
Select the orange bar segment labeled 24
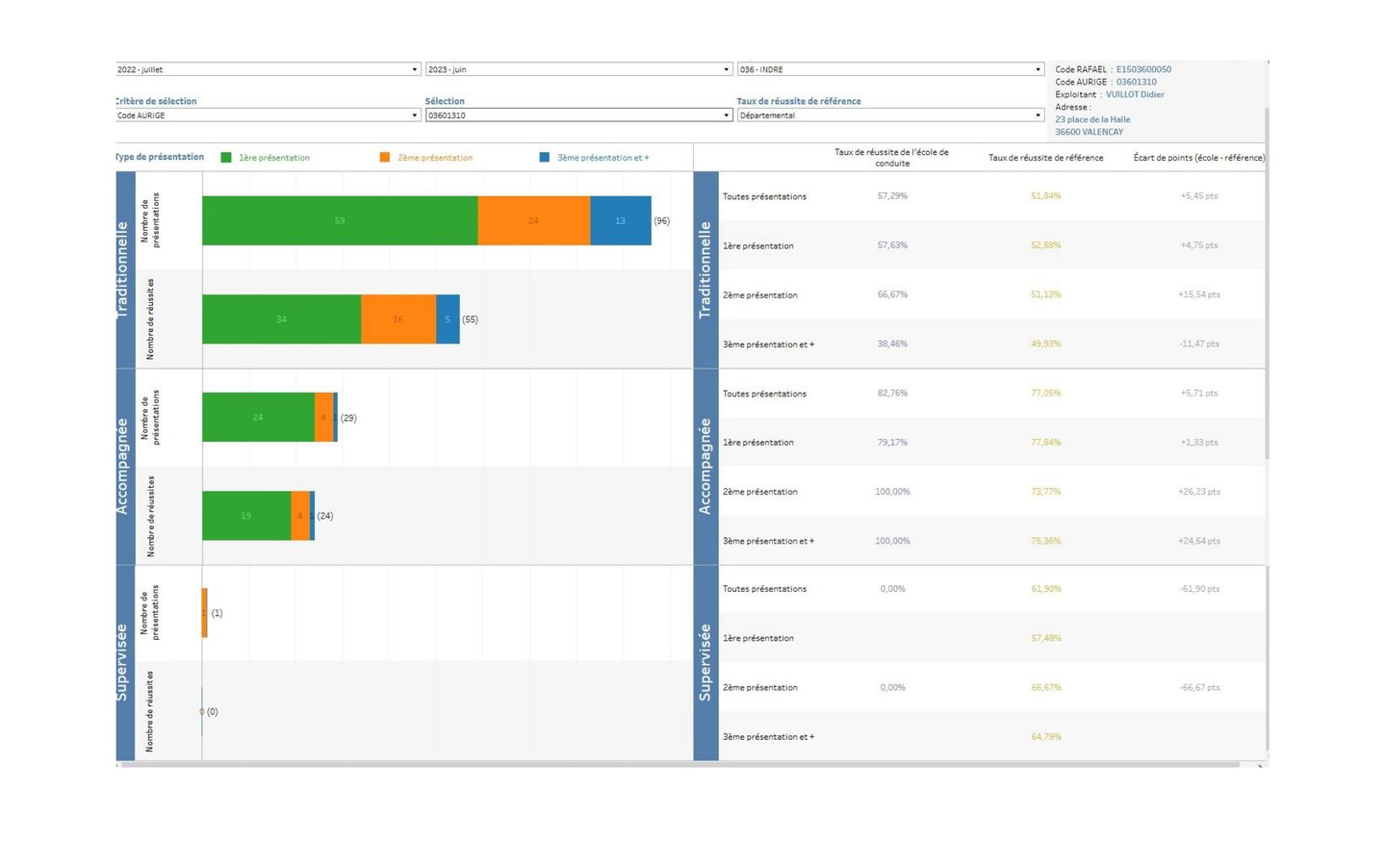pyautogui.click(x=534, y=220)
